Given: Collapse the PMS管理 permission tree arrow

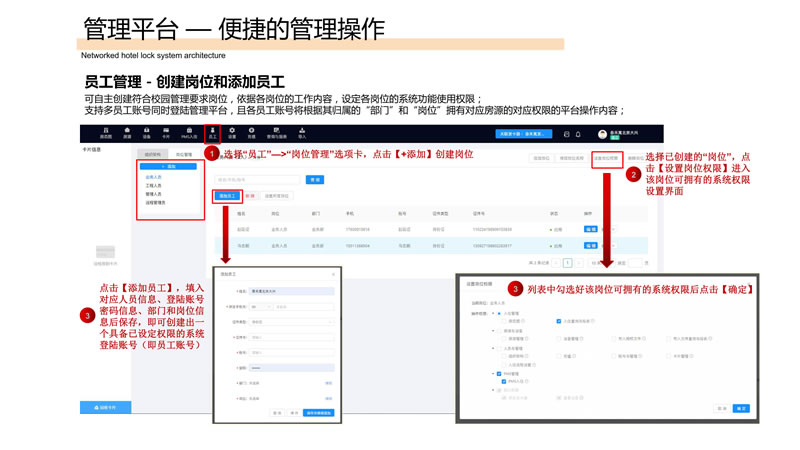Looking at the screenshot, I should click(x=493, y=374).
